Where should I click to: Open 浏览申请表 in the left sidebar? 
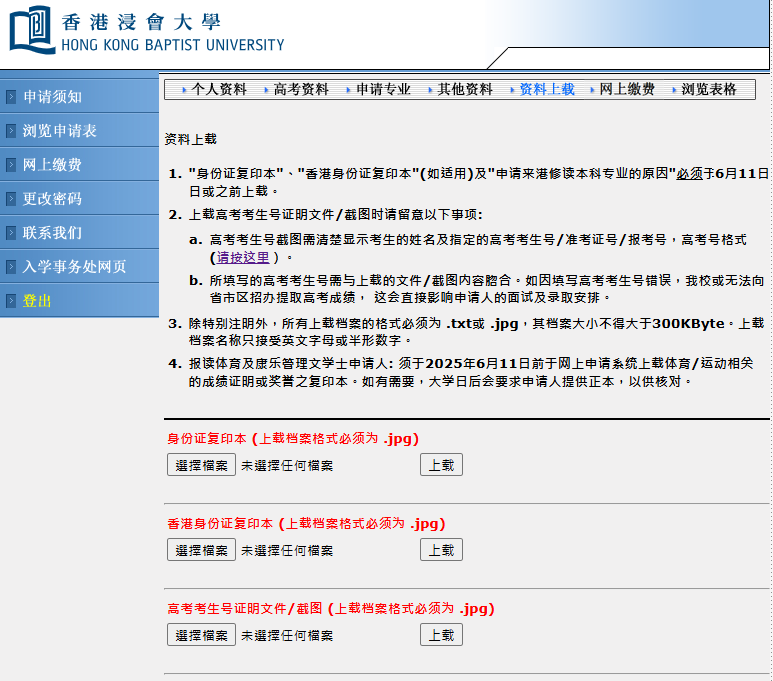pos(59,131)
